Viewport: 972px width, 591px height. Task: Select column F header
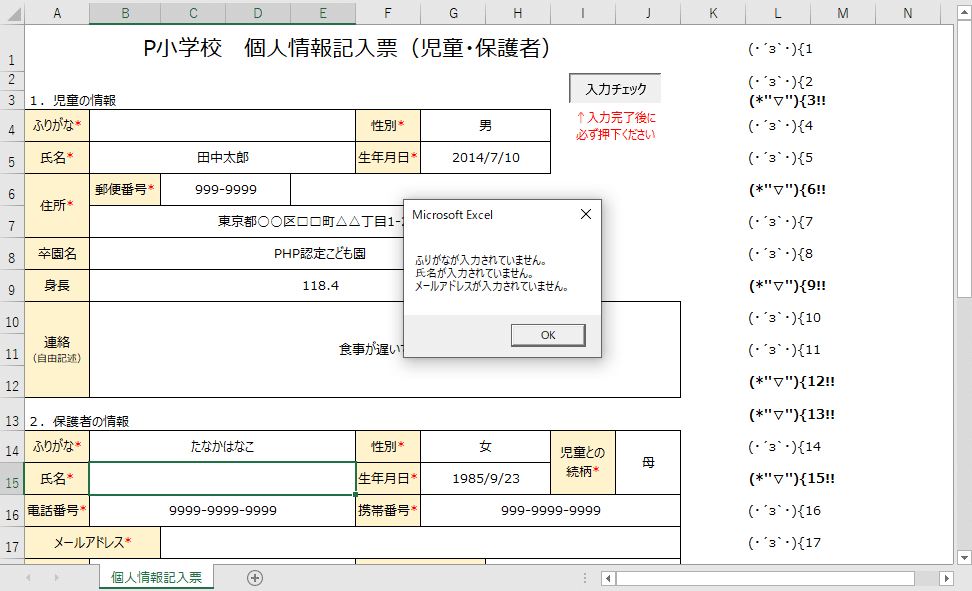click(387, 14)
